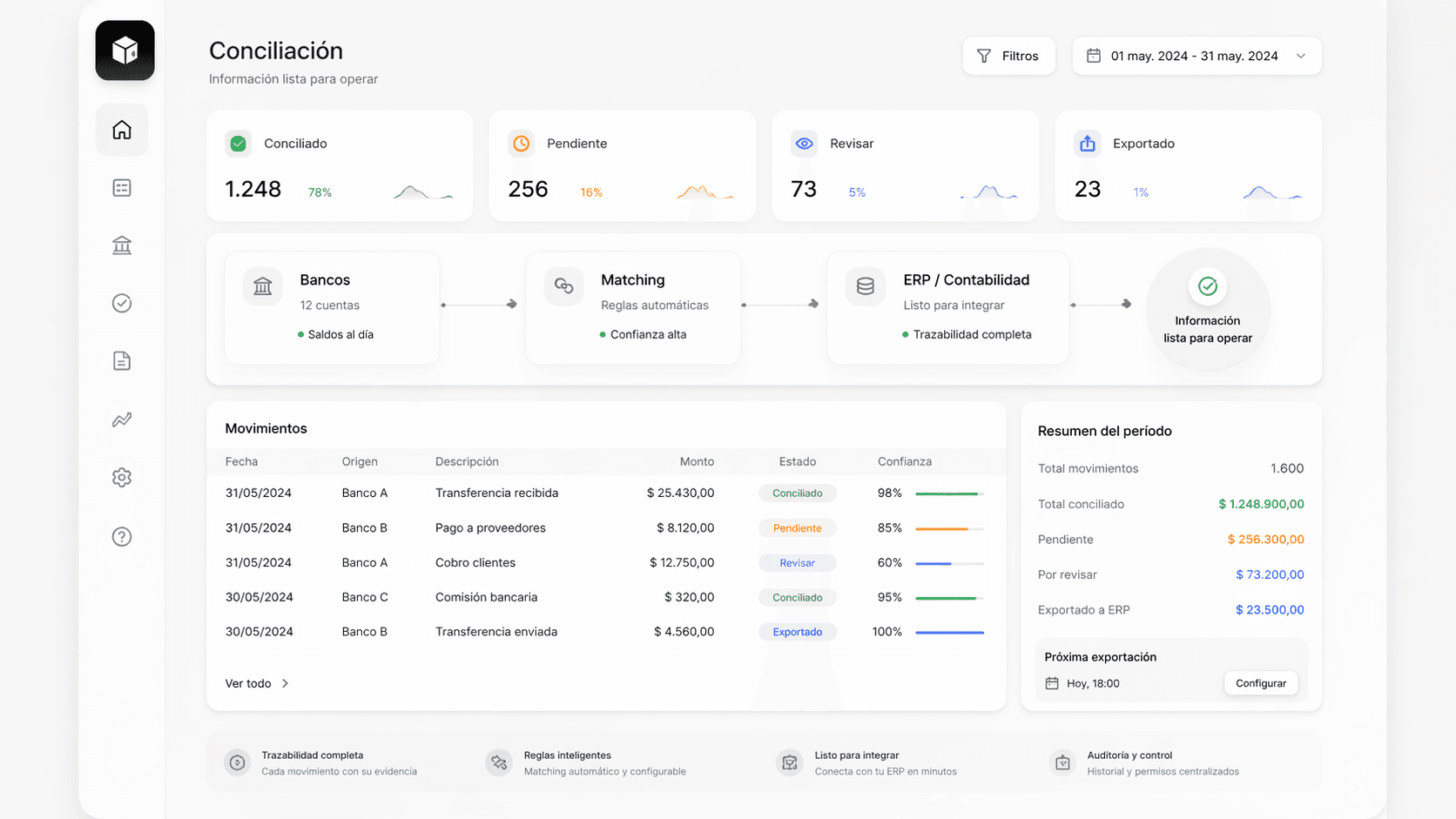Image resolution: width=1456 pixels, height=819 pixels.
Task: Click the Exportado upload icon
Action: [1087, 144]
